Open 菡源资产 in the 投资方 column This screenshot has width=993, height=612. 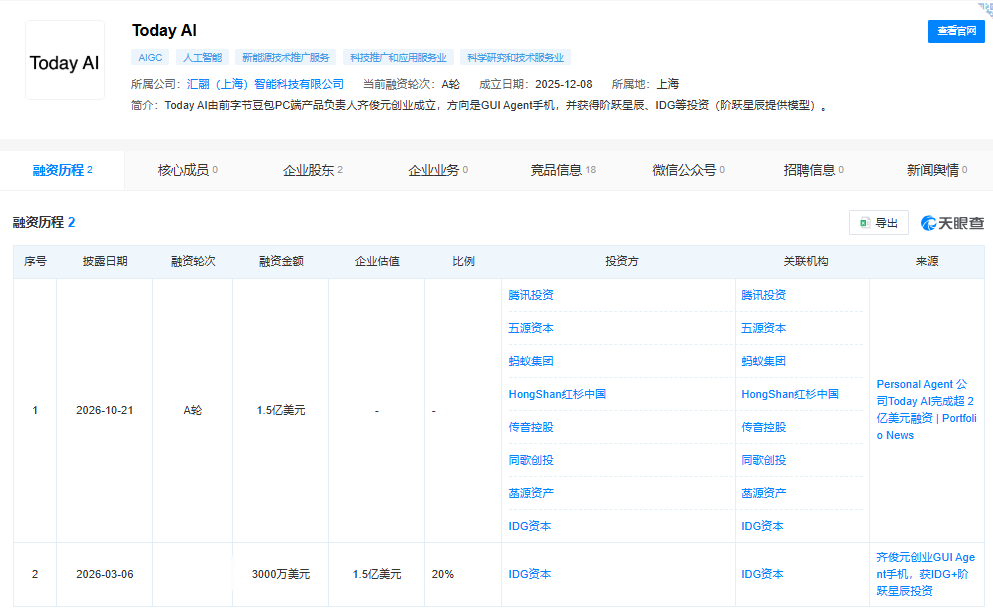531,493
